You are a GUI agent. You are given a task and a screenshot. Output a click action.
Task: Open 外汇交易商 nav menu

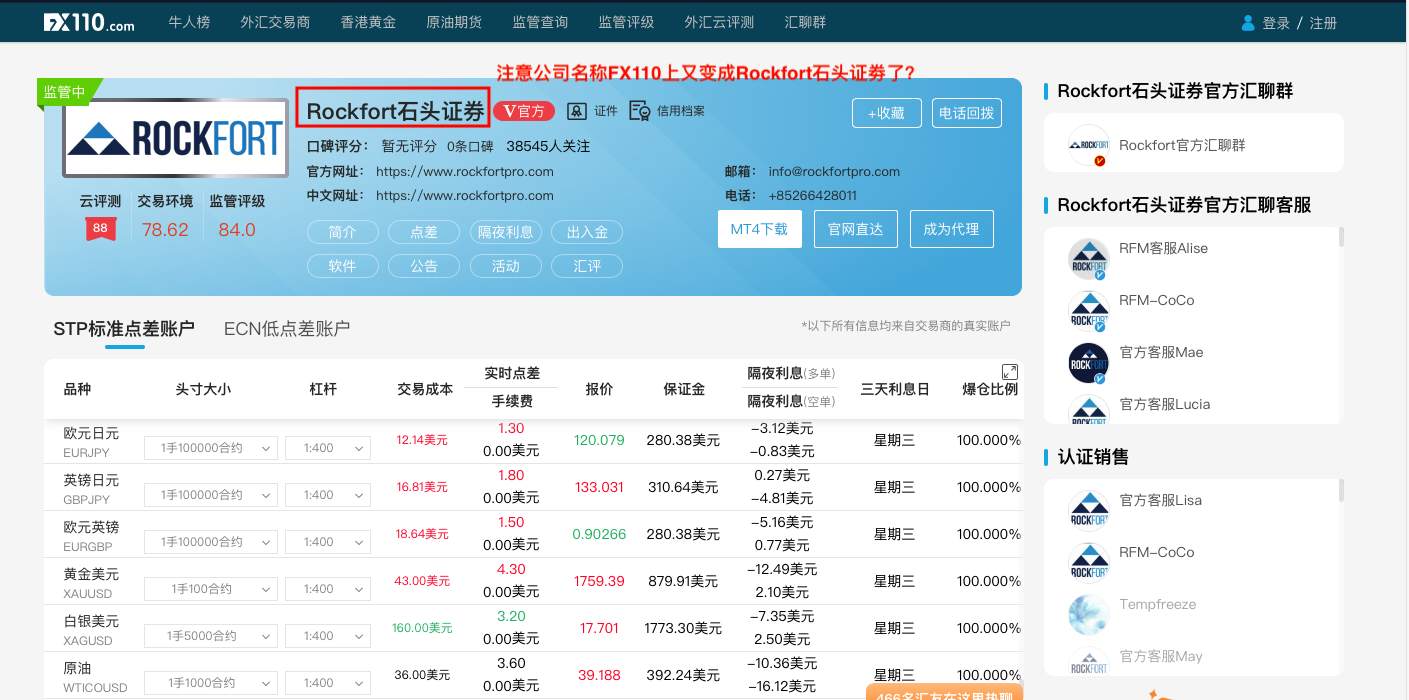pyautogui.click(x=275, y=22)
